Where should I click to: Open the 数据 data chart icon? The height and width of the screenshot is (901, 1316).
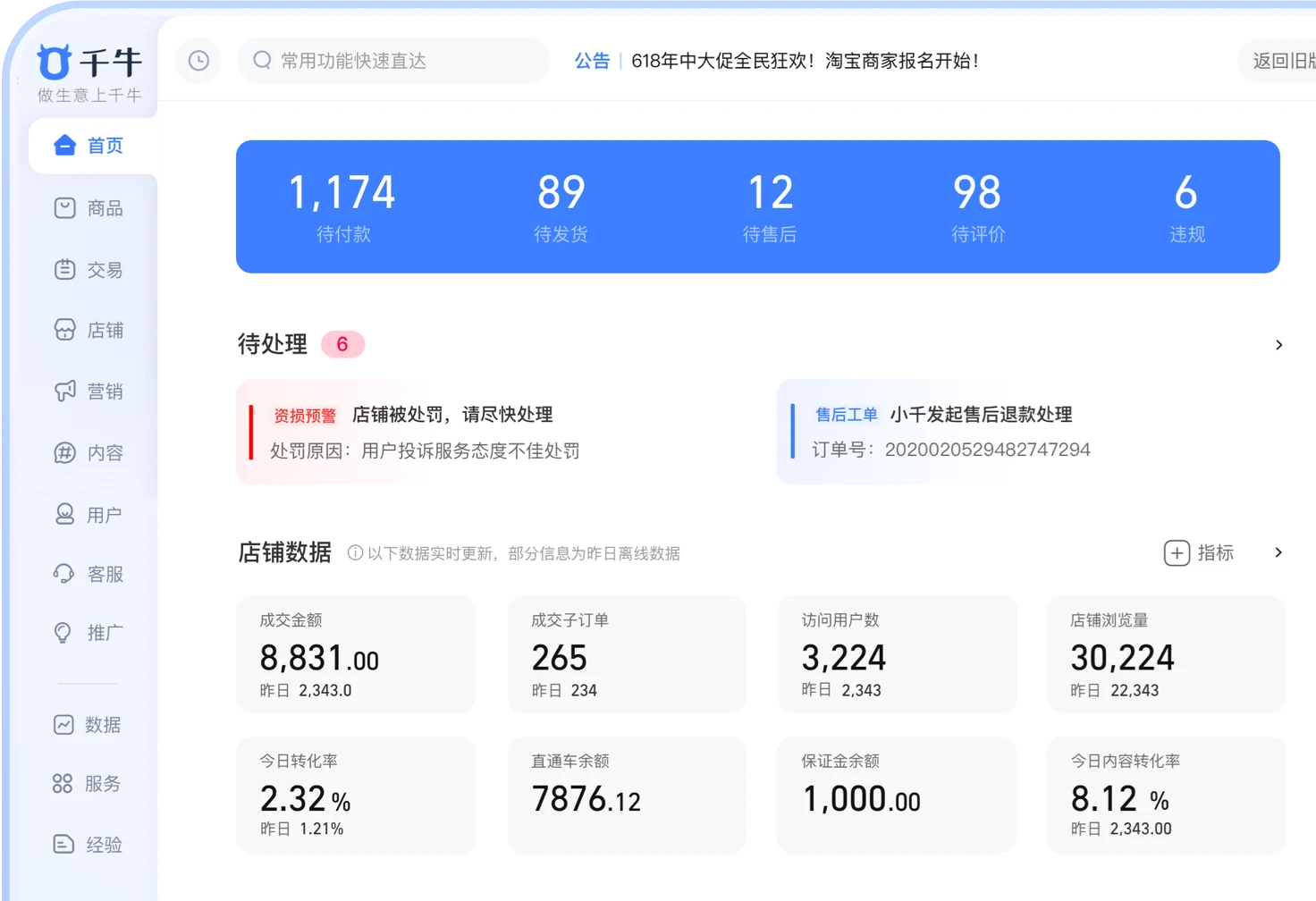point(63,725)
